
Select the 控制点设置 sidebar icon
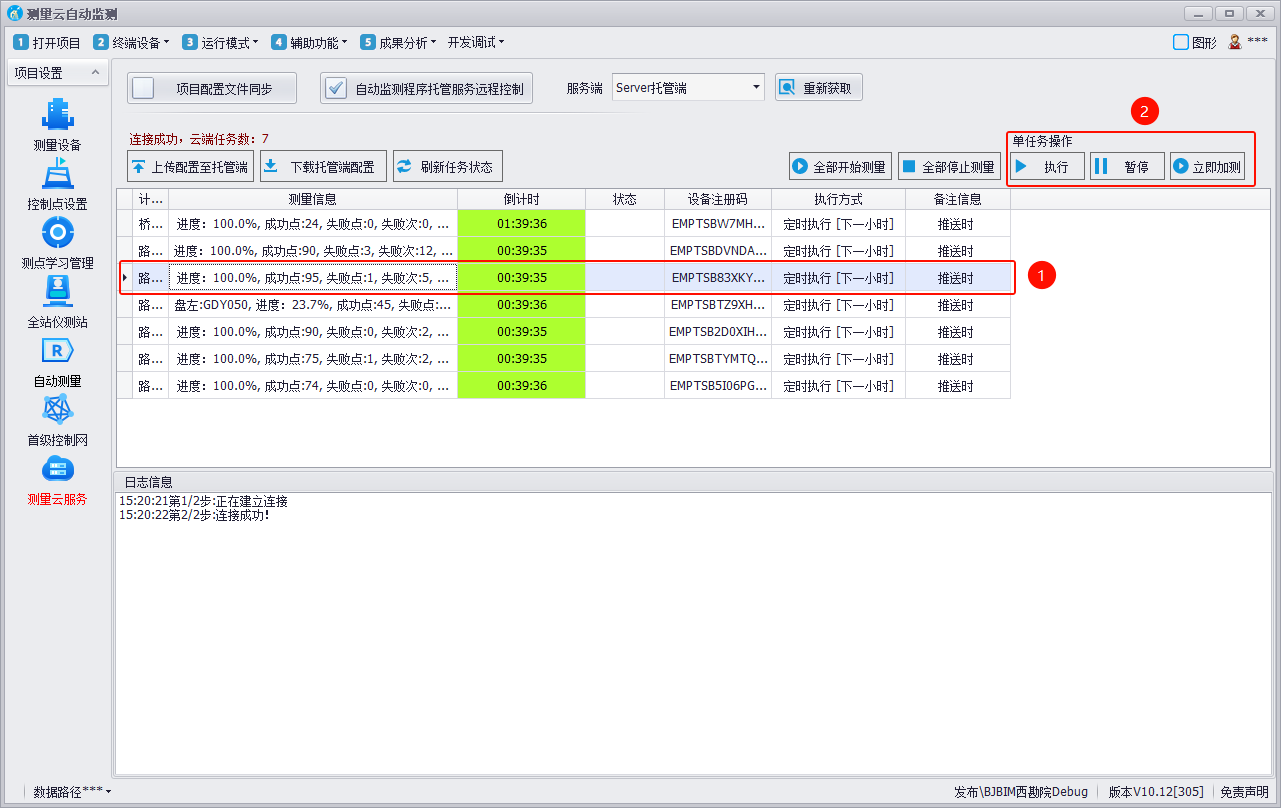click(57, 175)
